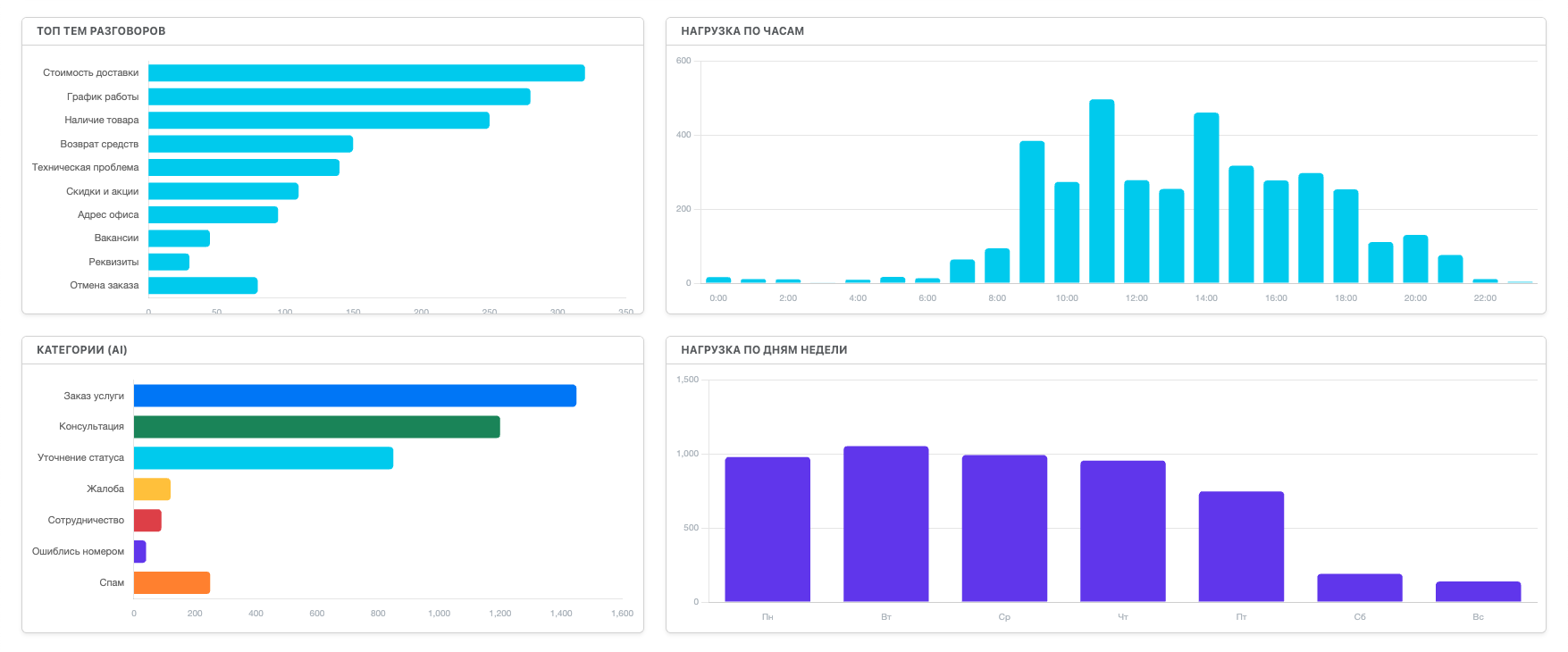The image size is (1568, 652).
Task: Select the Вт weekday bar
Action: pyautogui.click(x=885, y=523)
